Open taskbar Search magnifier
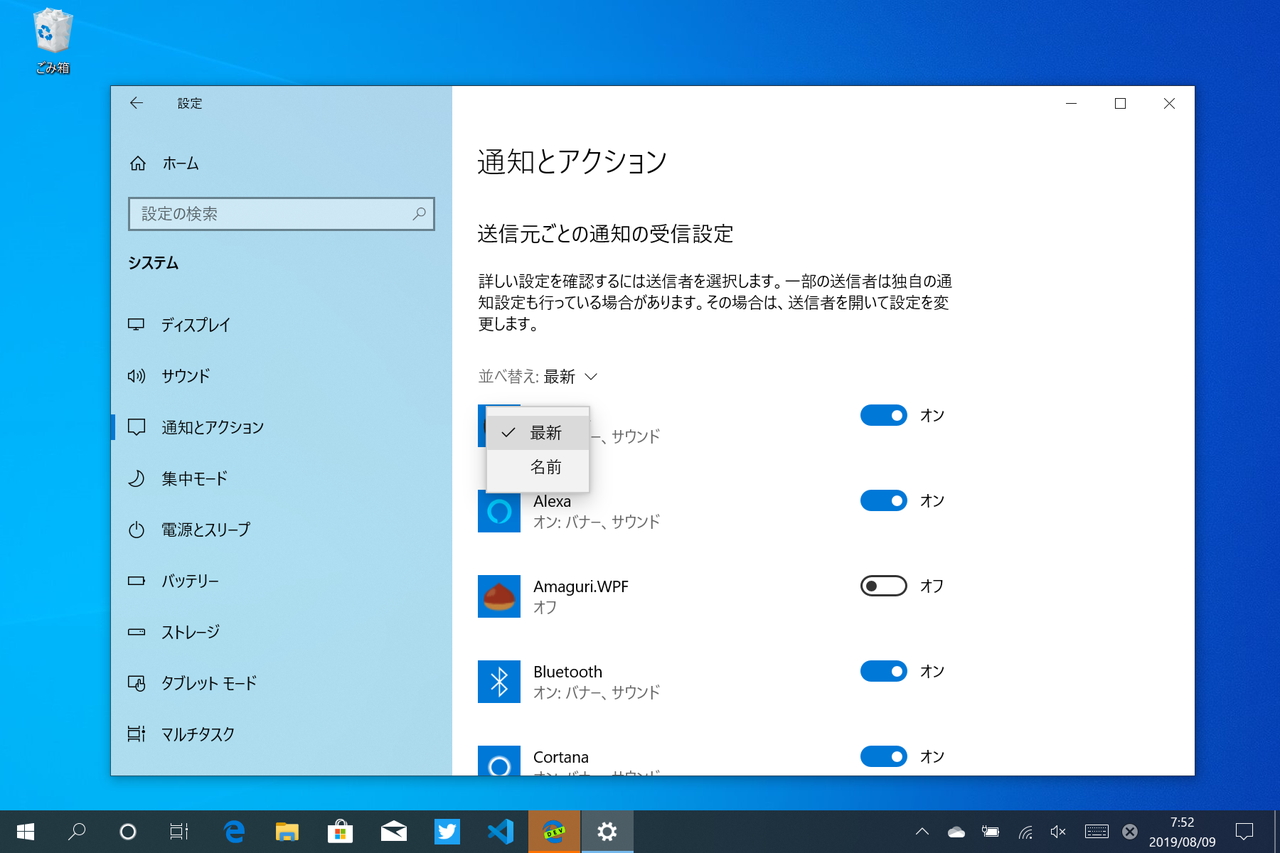 click(x=77, y=831)
